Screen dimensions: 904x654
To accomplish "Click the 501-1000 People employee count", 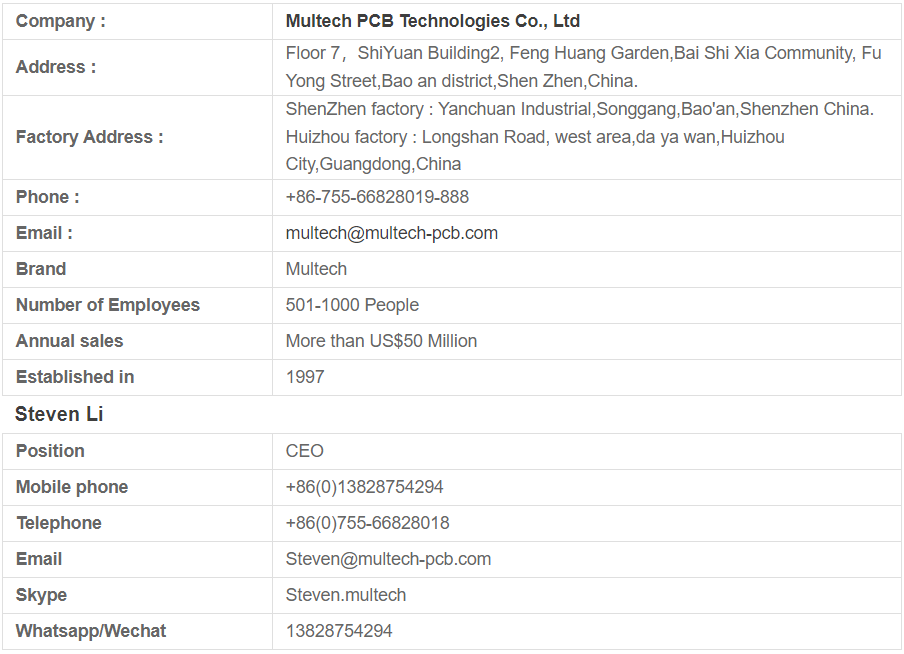I will click(x=352, y=305).
